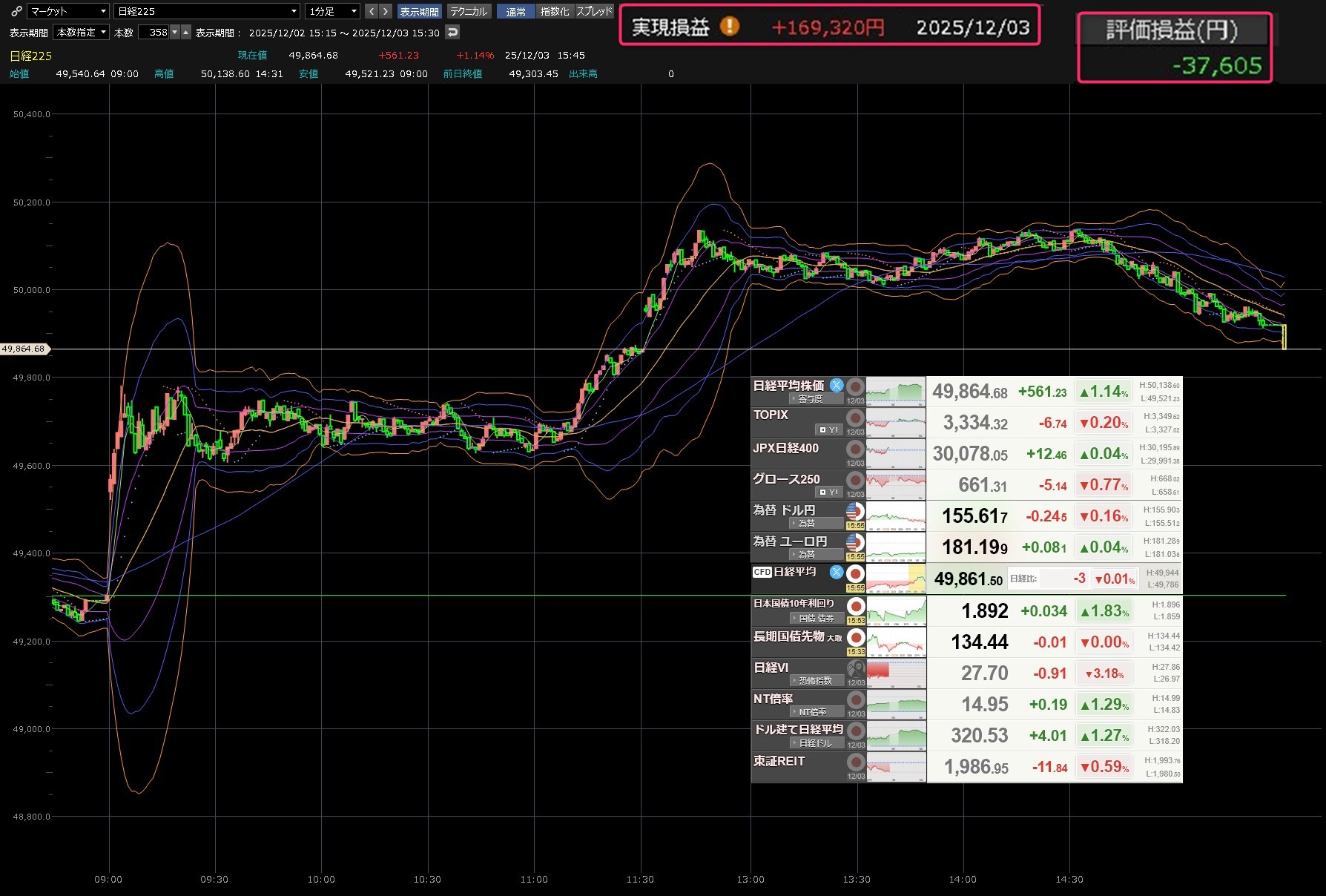Open the マーケット category dropdown
1326x896 pixels.
[x=68, y=11]
